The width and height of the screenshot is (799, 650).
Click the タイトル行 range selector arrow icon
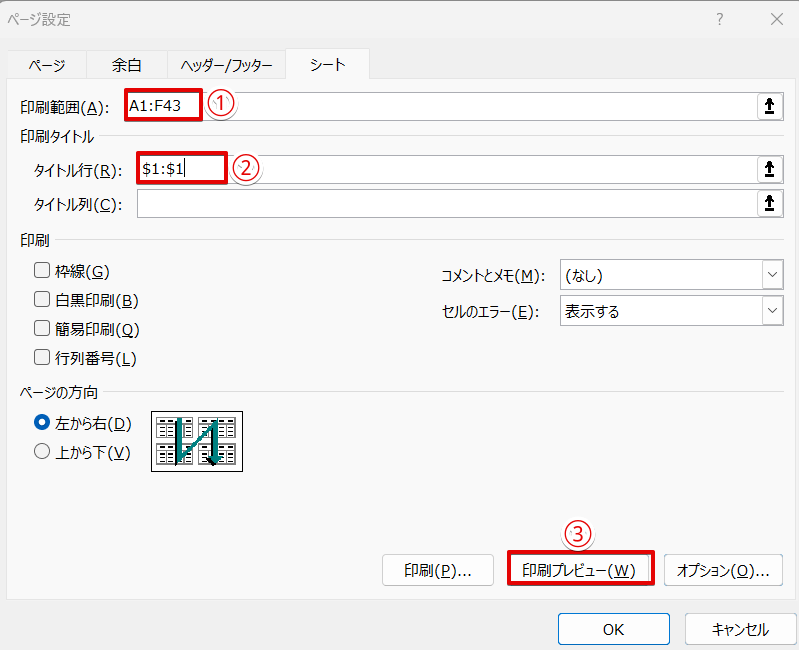point(769,169)
